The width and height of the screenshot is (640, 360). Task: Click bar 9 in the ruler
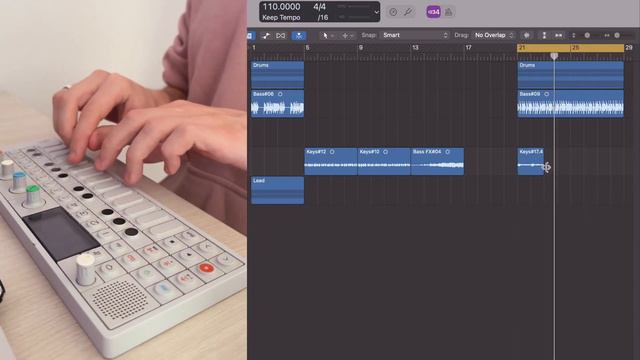[360, 48]
